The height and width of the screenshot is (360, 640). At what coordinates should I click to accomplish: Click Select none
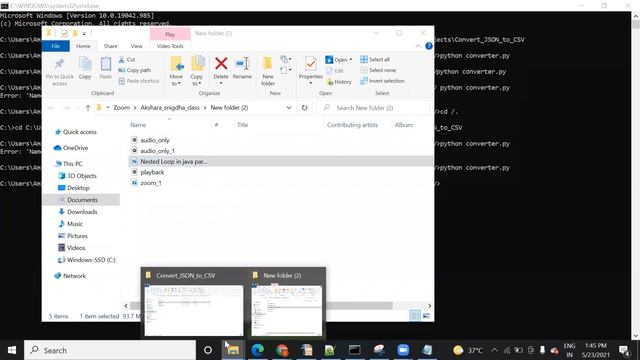click(x=378, y=70)
